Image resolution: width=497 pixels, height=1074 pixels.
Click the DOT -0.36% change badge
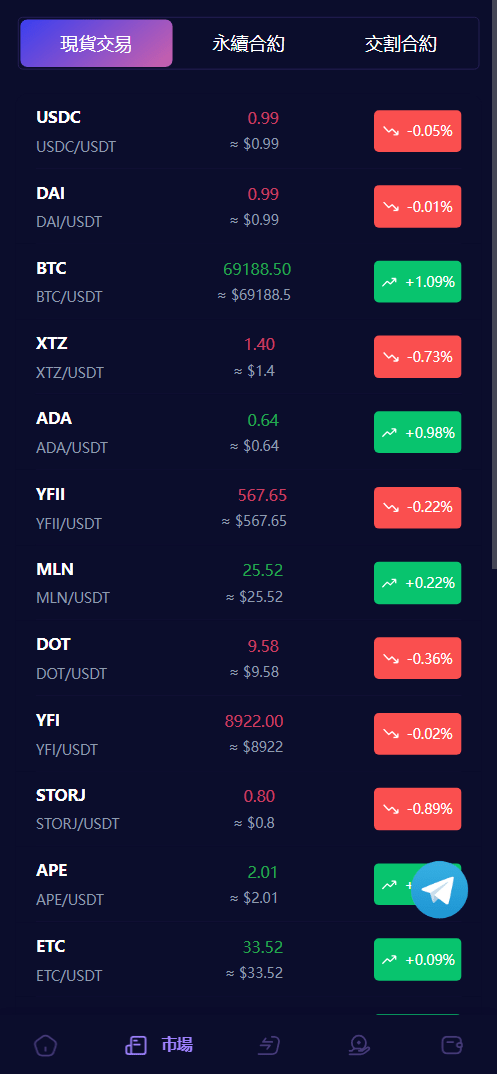click(418, 658)
